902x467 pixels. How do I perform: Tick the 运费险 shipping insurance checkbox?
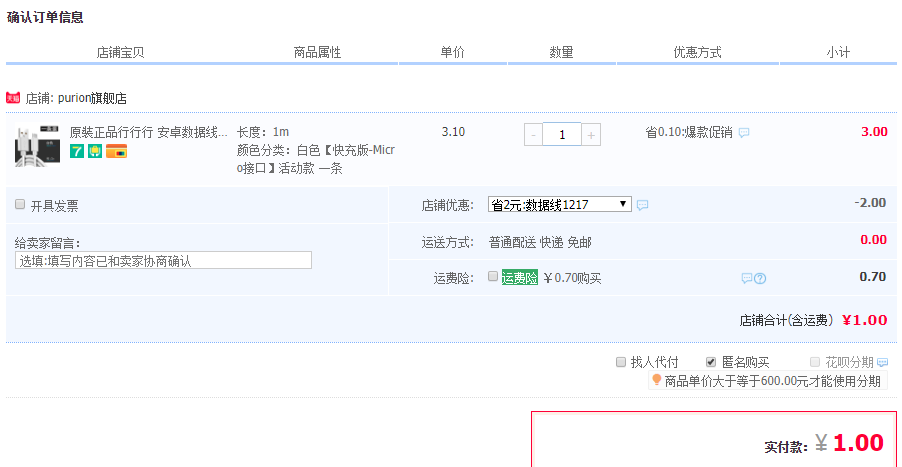492,276
